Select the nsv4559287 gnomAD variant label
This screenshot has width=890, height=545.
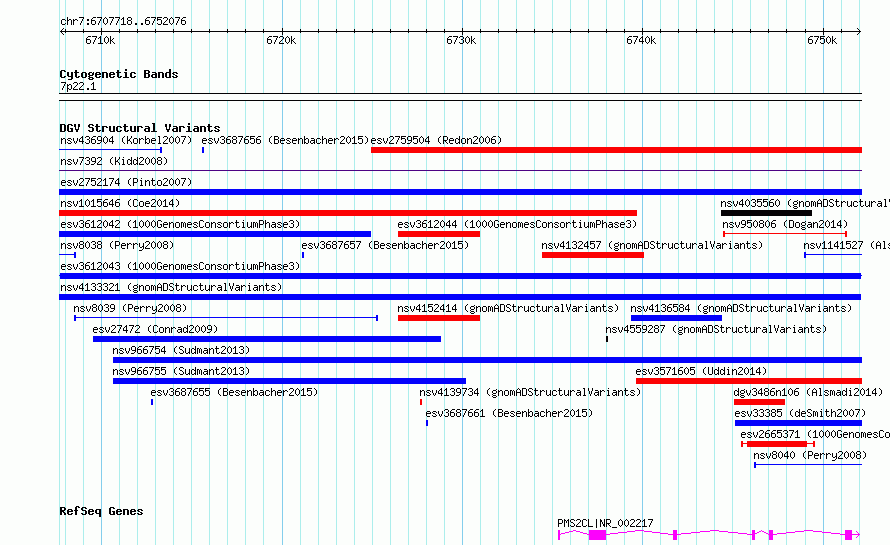click(716, 329)
